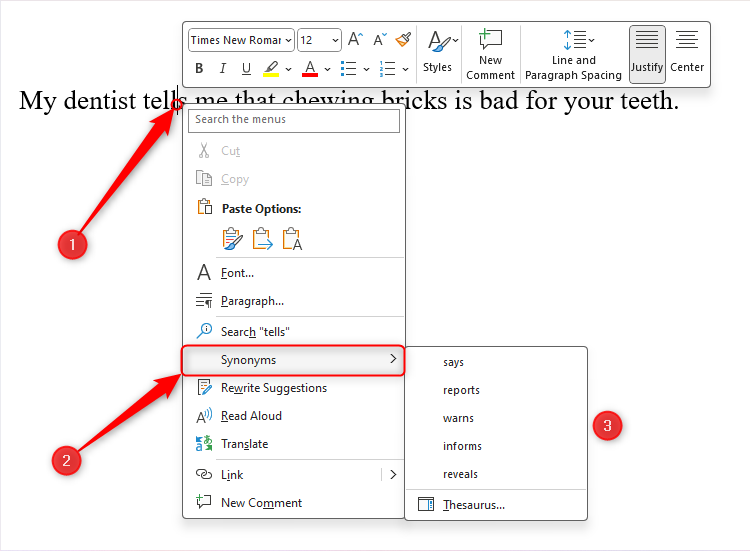Apply yellow text highlight color
Image resolution: width=750 pixels, height=551 pixels.
pyautogui.click(x=271, y=68)
